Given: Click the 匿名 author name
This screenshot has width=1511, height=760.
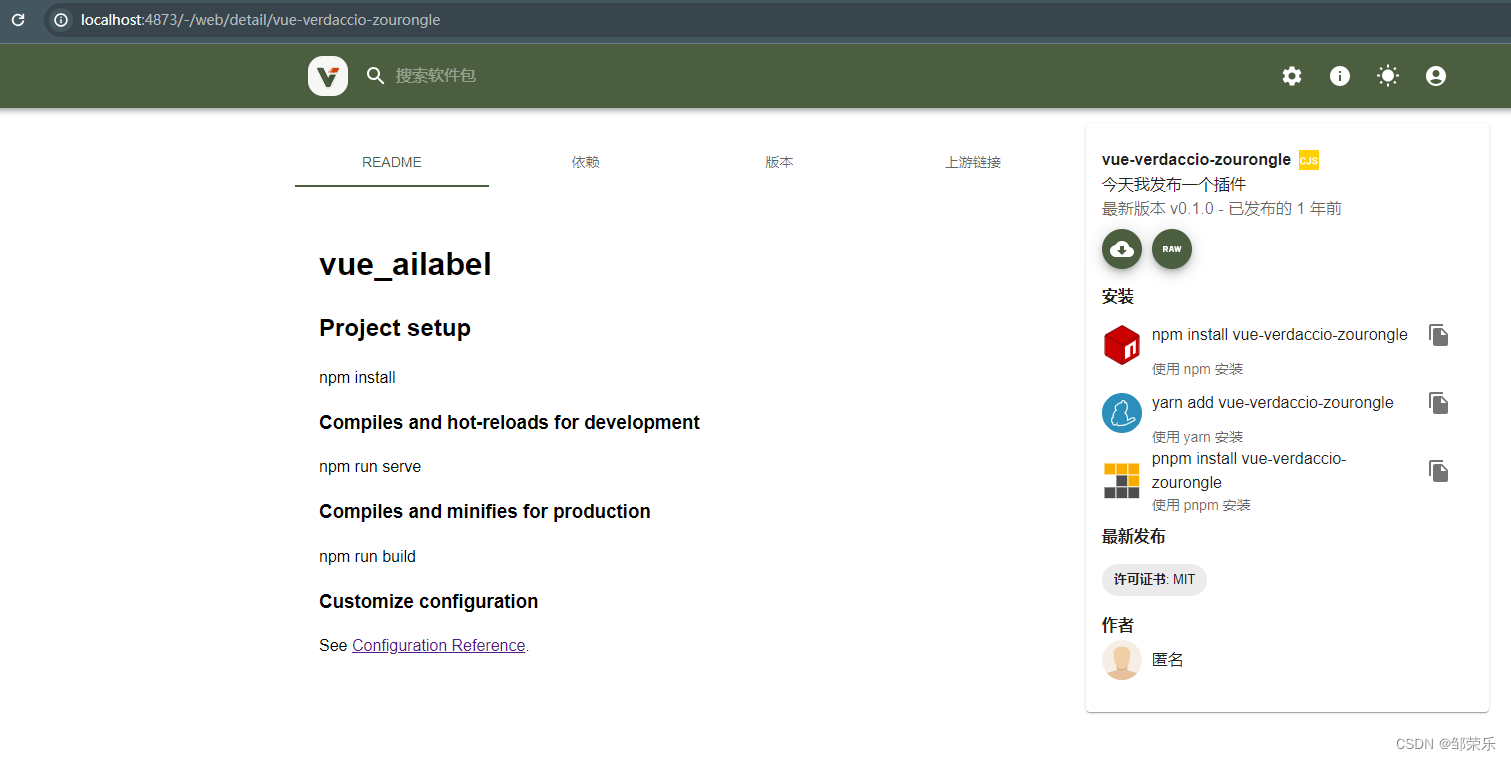Looking at the screenshot, I should click(x=1168, y=660).
